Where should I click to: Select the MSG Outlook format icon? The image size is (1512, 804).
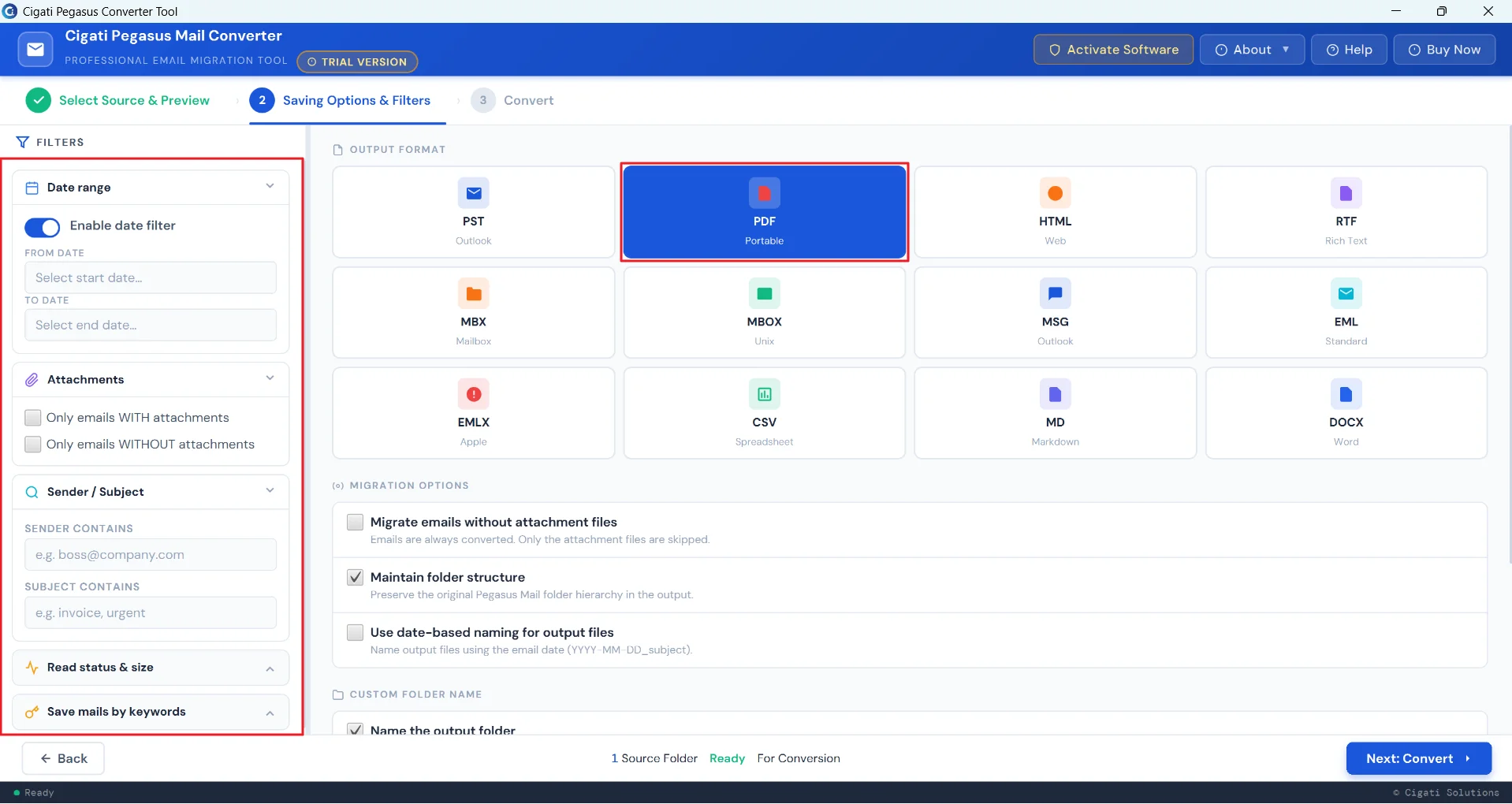click(1056, 294)
